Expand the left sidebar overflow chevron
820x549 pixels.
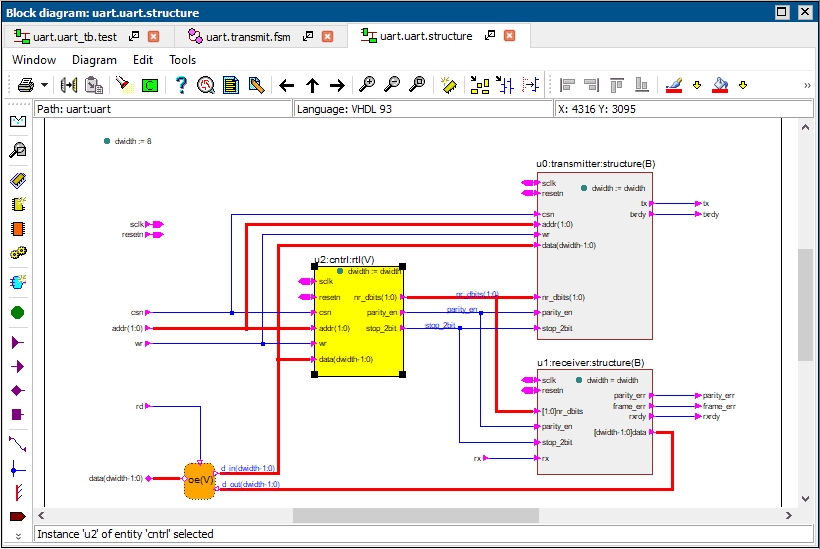[17, 535]
